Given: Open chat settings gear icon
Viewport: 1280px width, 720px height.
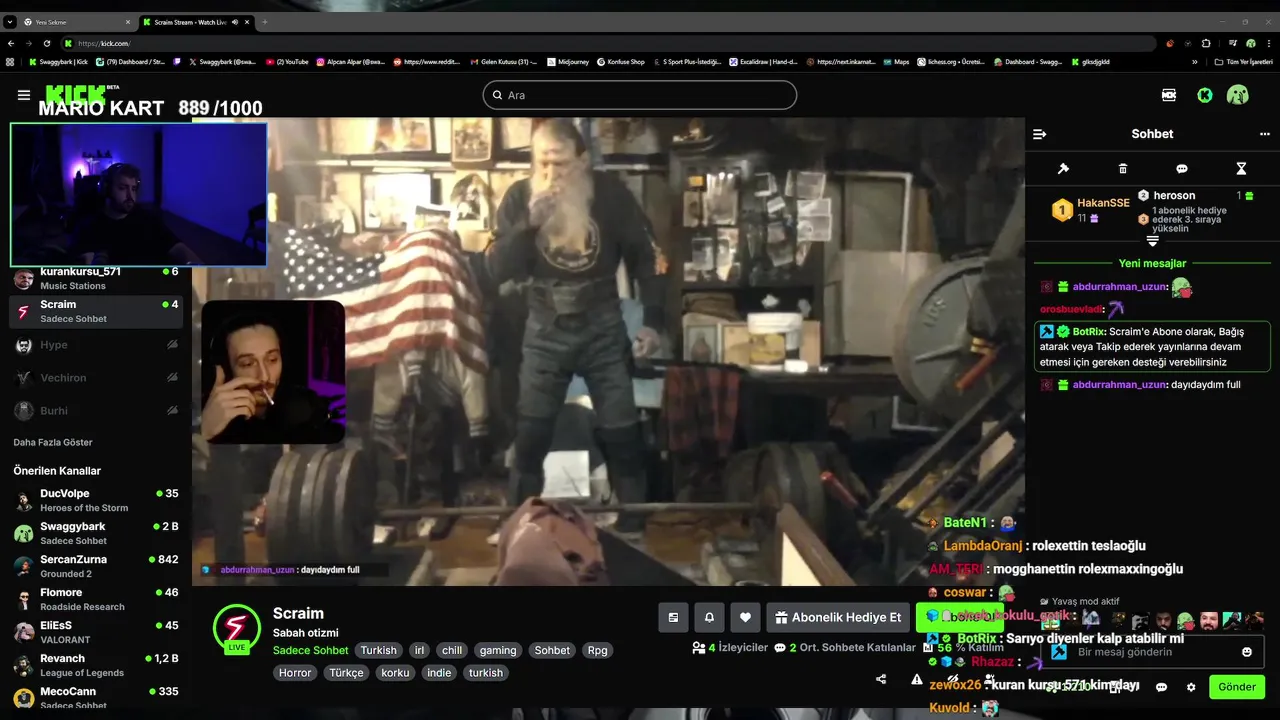Looking at the screenshot, I should click(x=1191, y=687).
